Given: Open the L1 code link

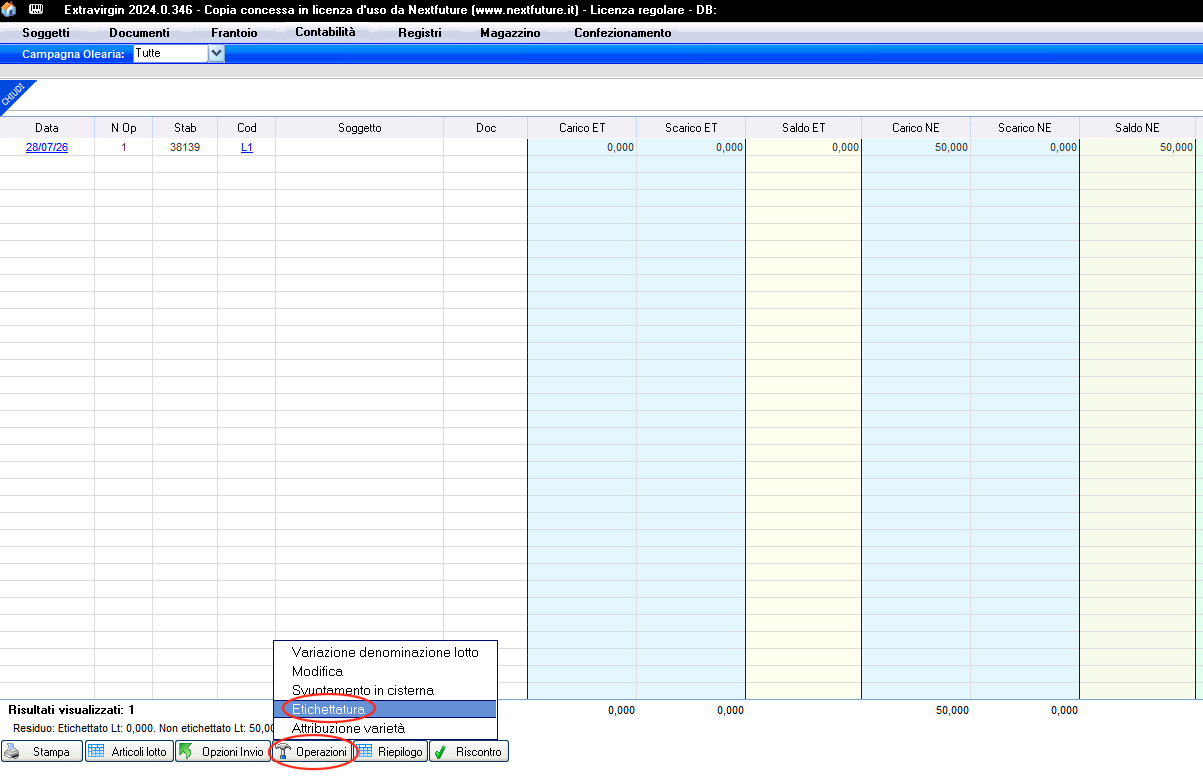Looking at the screenshot, I should tap(247, 147).
